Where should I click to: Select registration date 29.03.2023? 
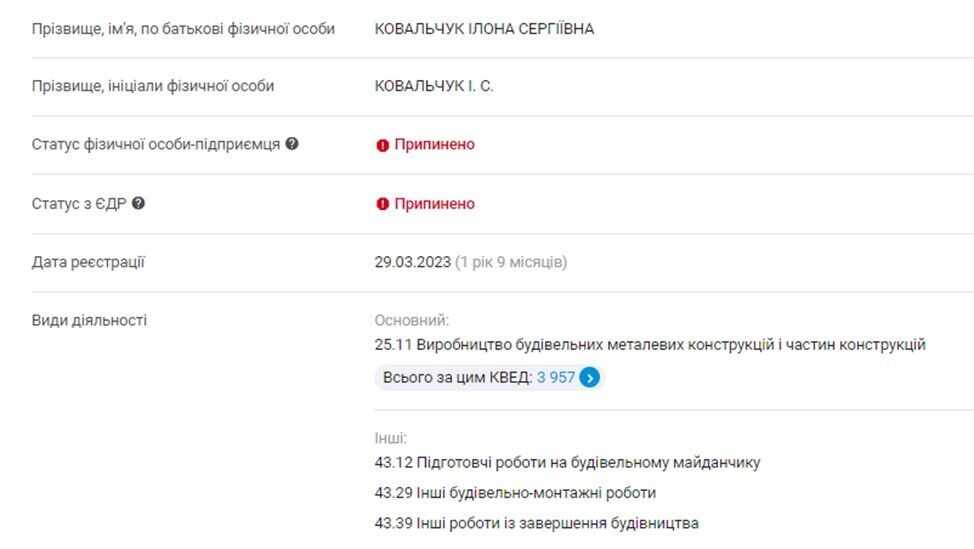pos(412,262)
